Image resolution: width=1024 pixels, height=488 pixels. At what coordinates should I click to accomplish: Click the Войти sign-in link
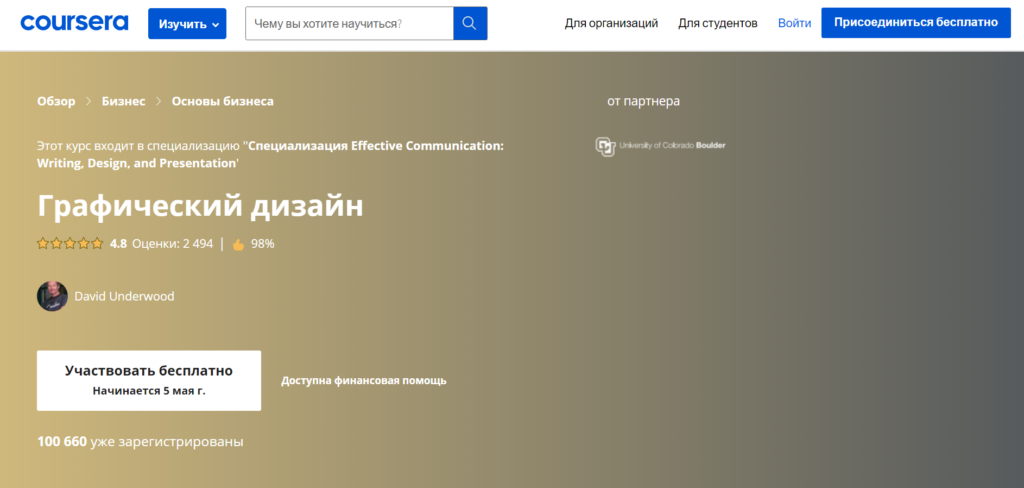[795, 24]
